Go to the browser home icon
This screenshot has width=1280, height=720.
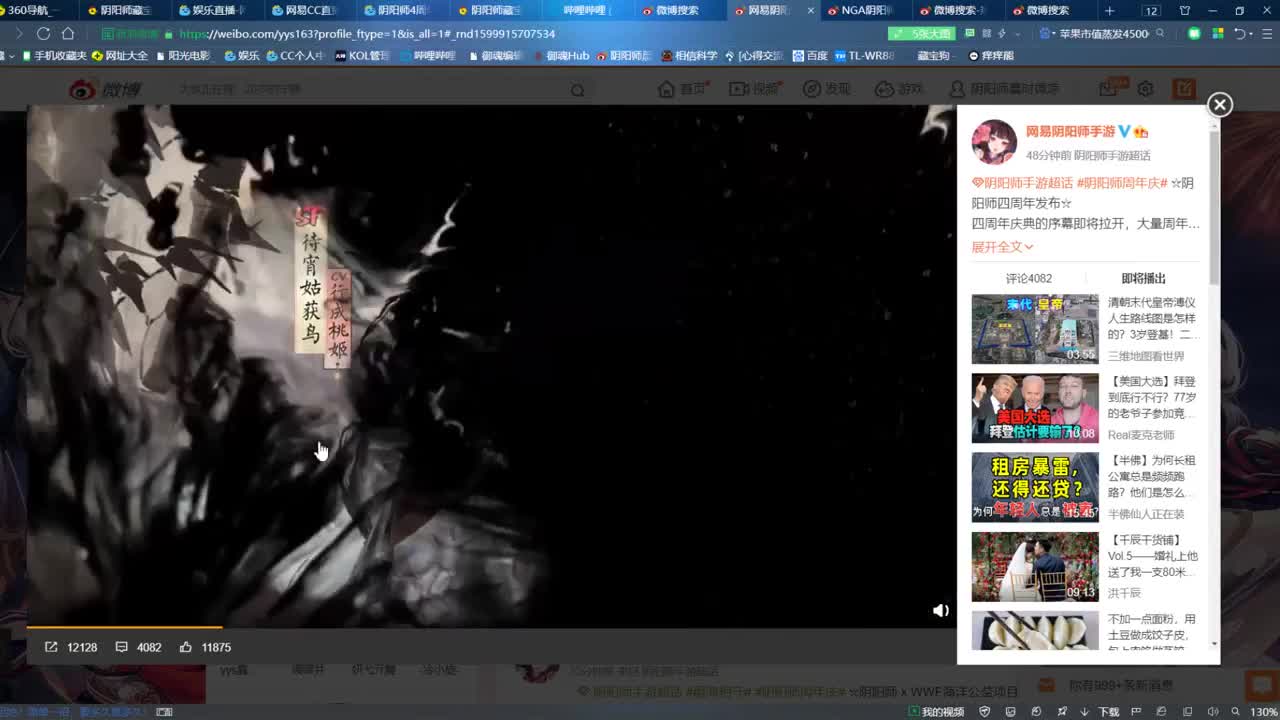[x=67, y=33]
